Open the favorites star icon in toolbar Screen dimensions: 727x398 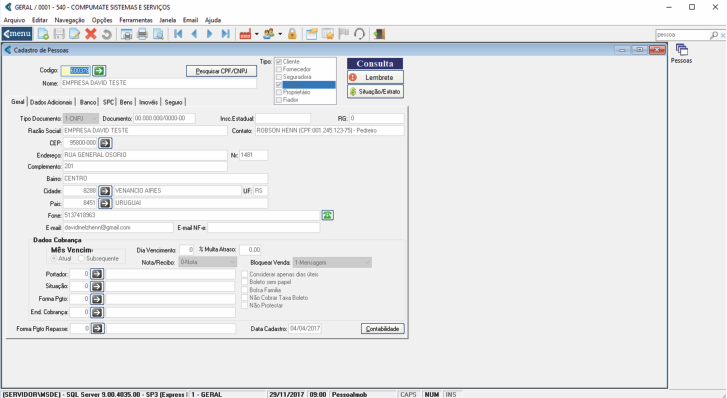[x=328, y=34]
